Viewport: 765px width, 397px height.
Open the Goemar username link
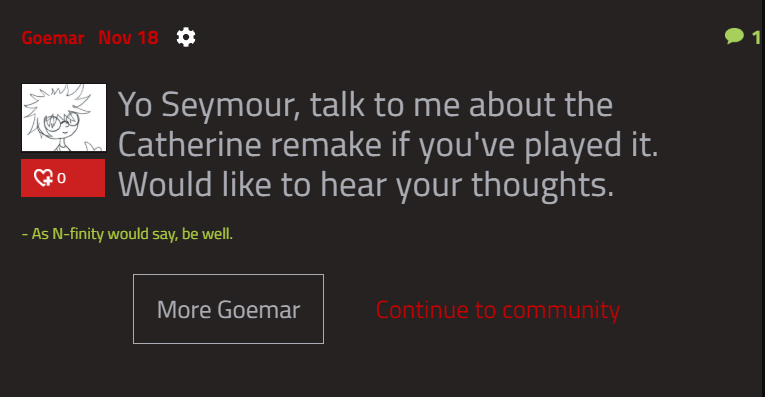(x=53, y=38)
